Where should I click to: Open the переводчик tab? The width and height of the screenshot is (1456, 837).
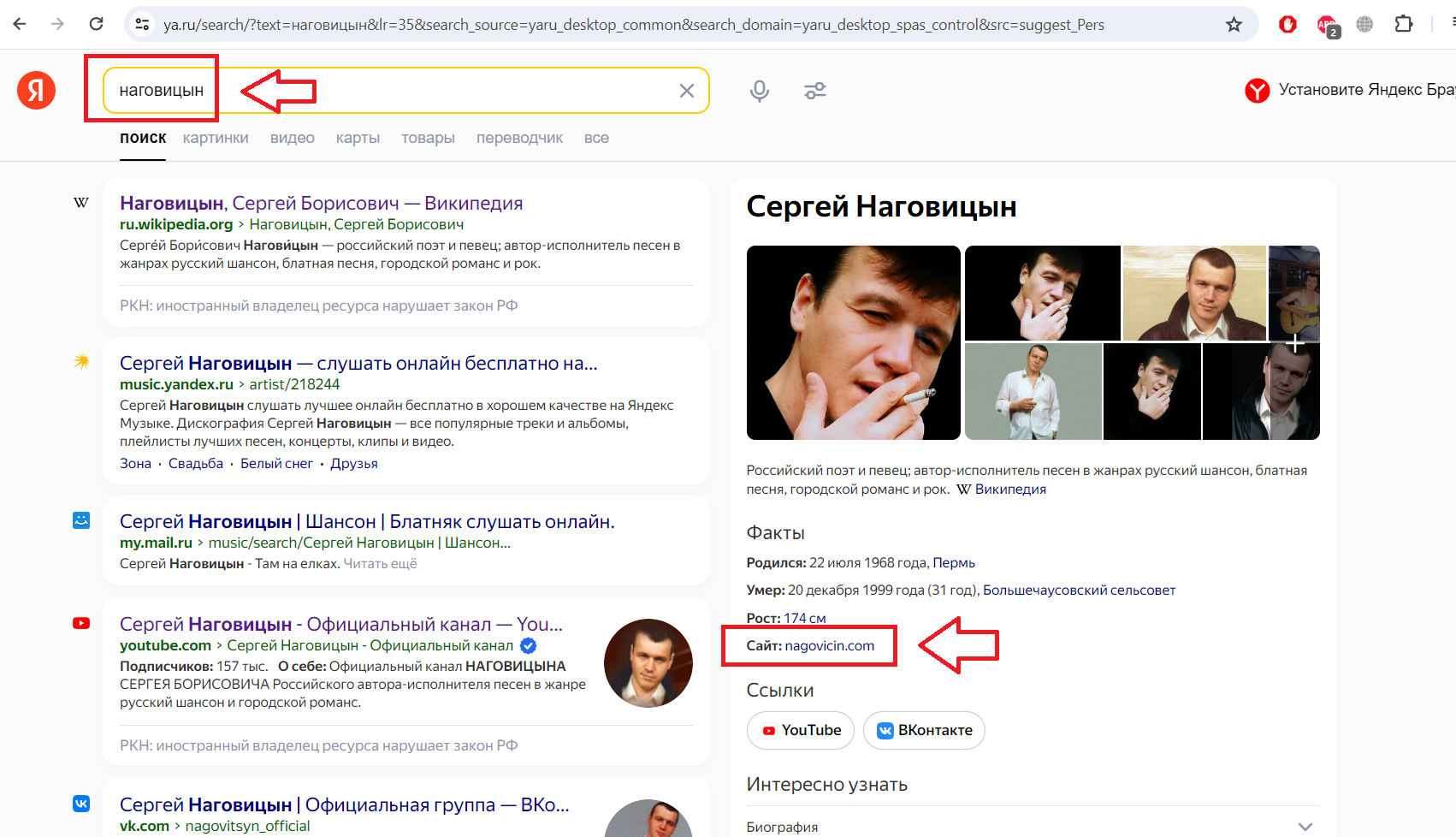tap(519, 138)
